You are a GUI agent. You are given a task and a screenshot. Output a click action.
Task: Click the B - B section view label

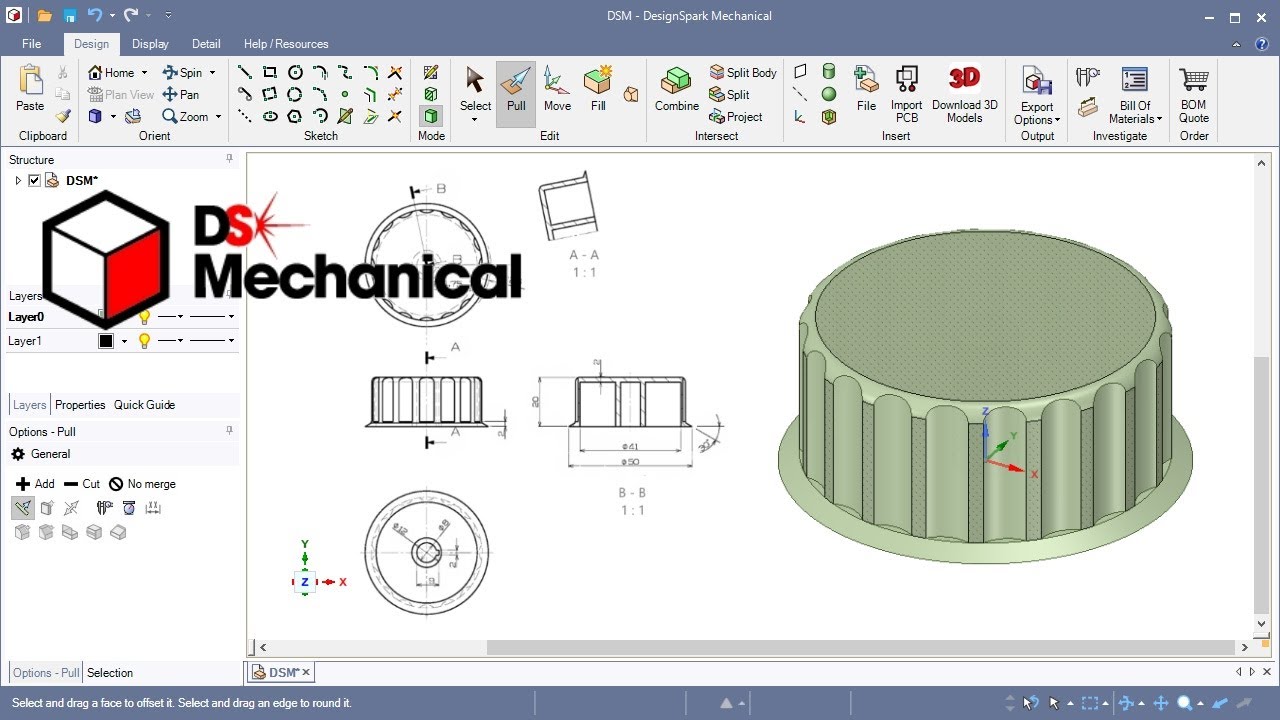point(632,493)
